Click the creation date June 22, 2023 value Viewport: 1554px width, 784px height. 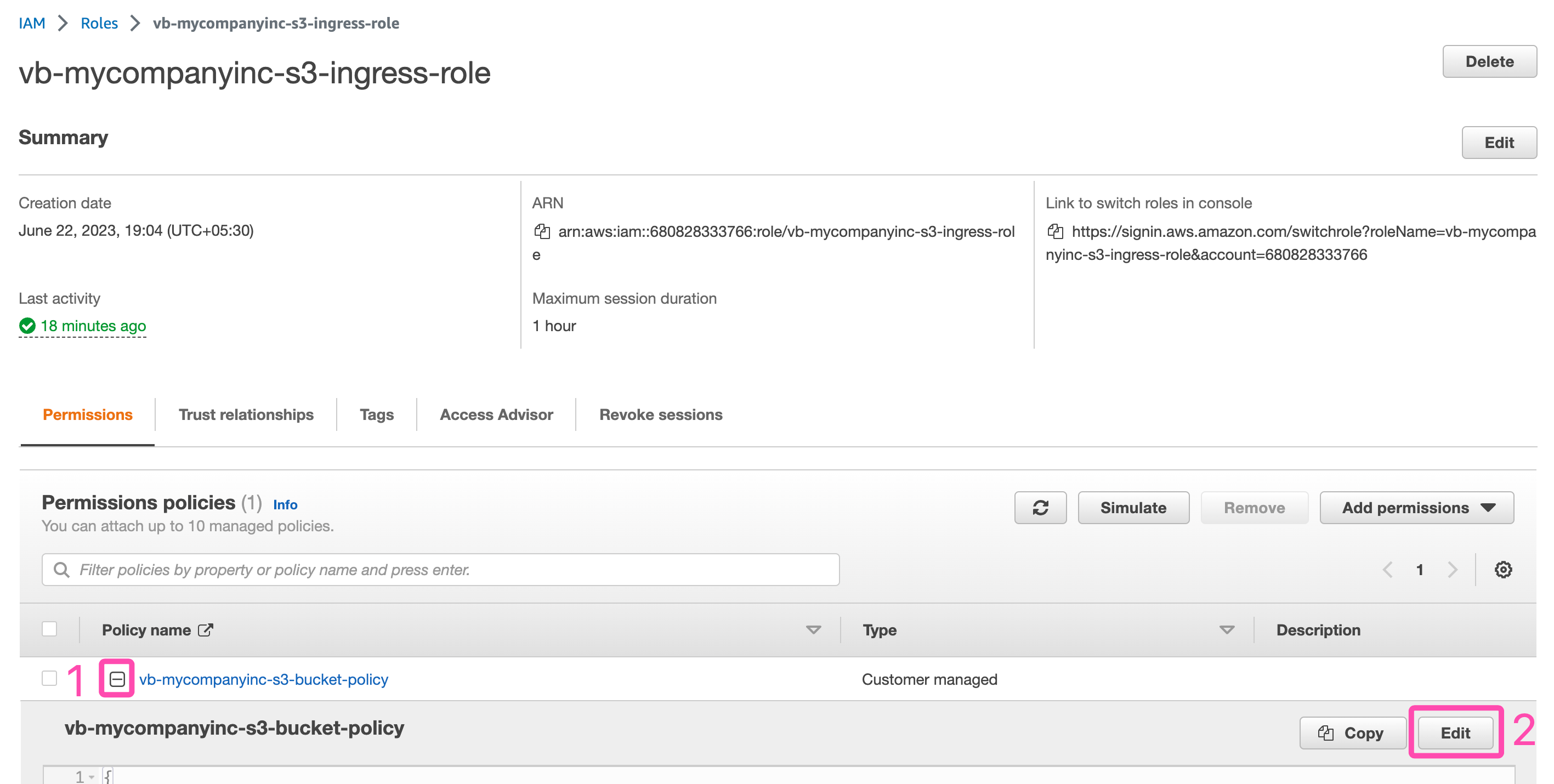click(x=137, y=230)
